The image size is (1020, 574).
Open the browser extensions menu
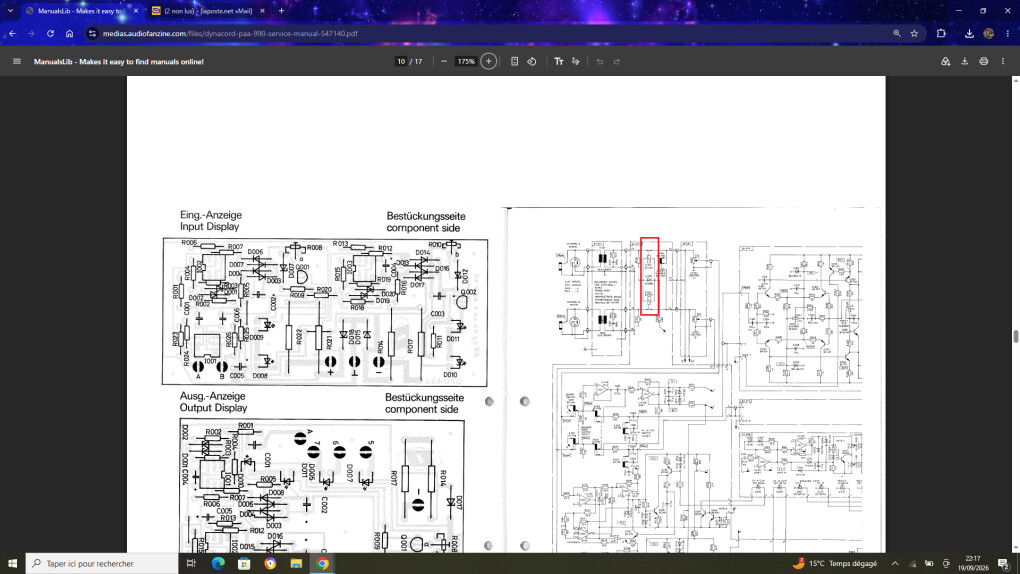(x=941, y=33)
